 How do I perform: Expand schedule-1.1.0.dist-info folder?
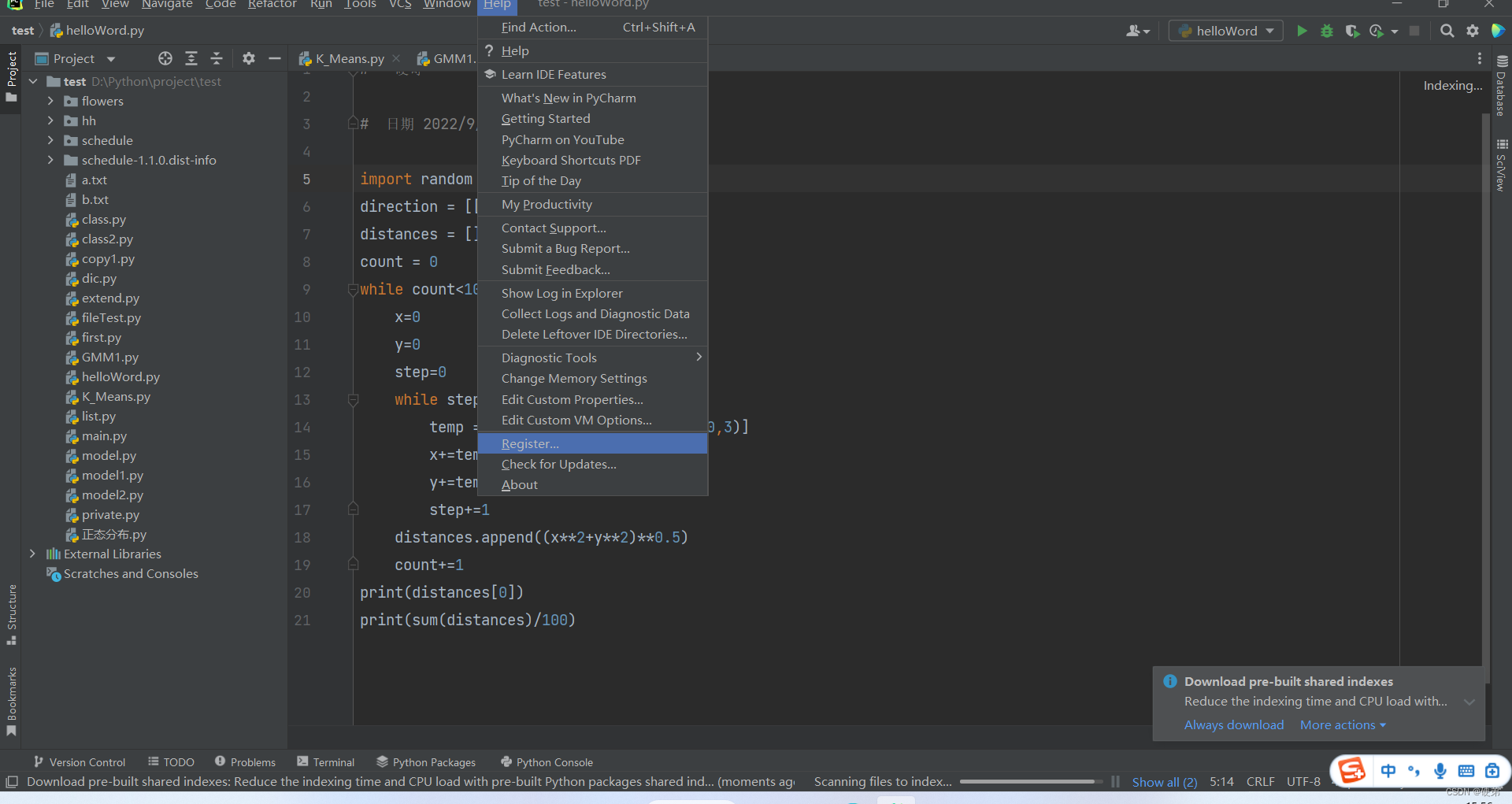(x=50, y=160)
